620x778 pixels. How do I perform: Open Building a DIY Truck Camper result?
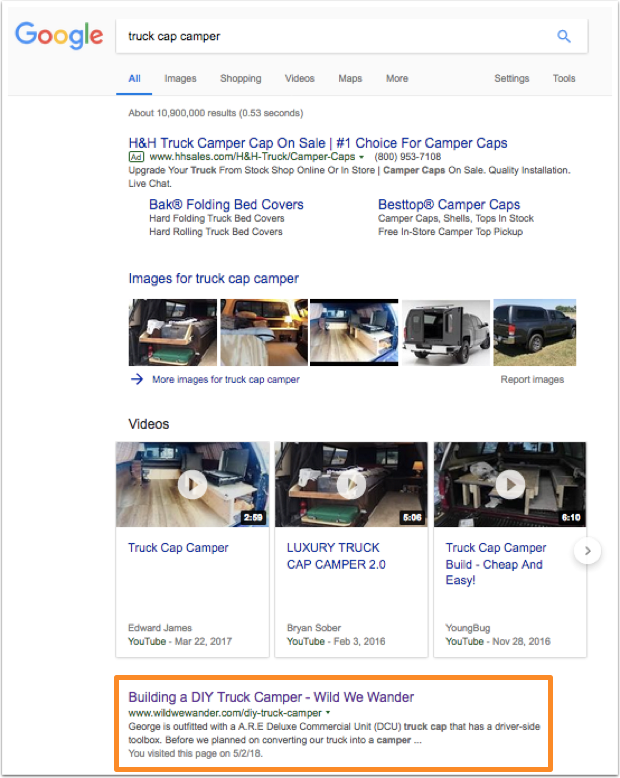pos(271,697)
